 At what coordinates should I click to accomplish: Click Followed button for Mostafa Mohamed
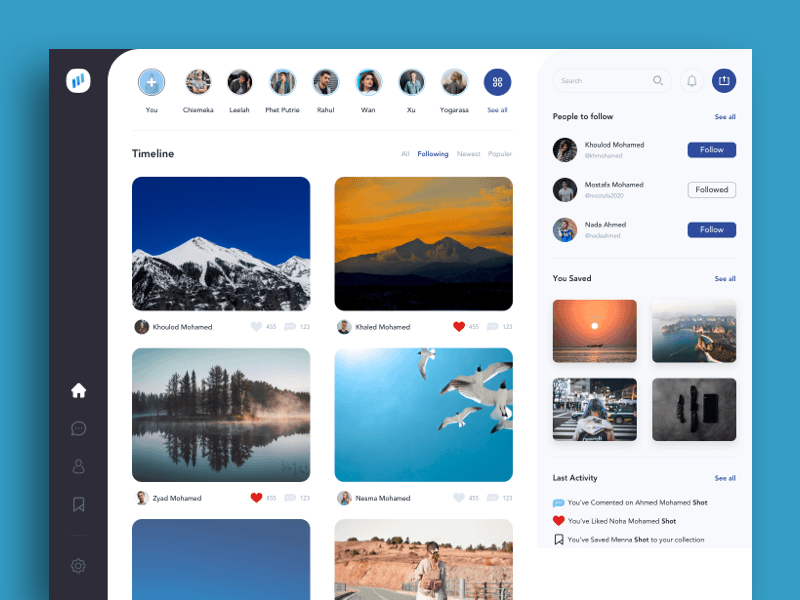(712, 189)
